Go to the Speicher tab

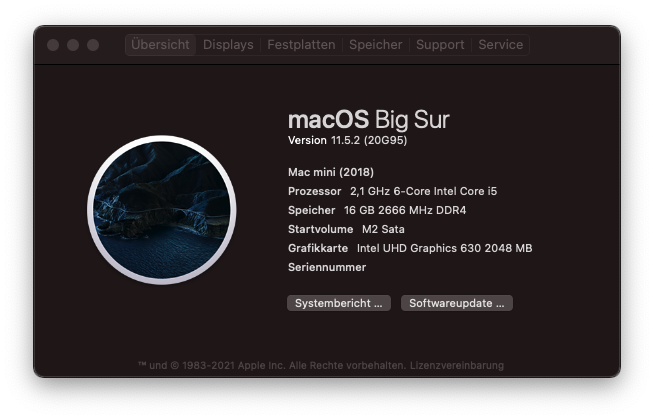click(375, 45)
